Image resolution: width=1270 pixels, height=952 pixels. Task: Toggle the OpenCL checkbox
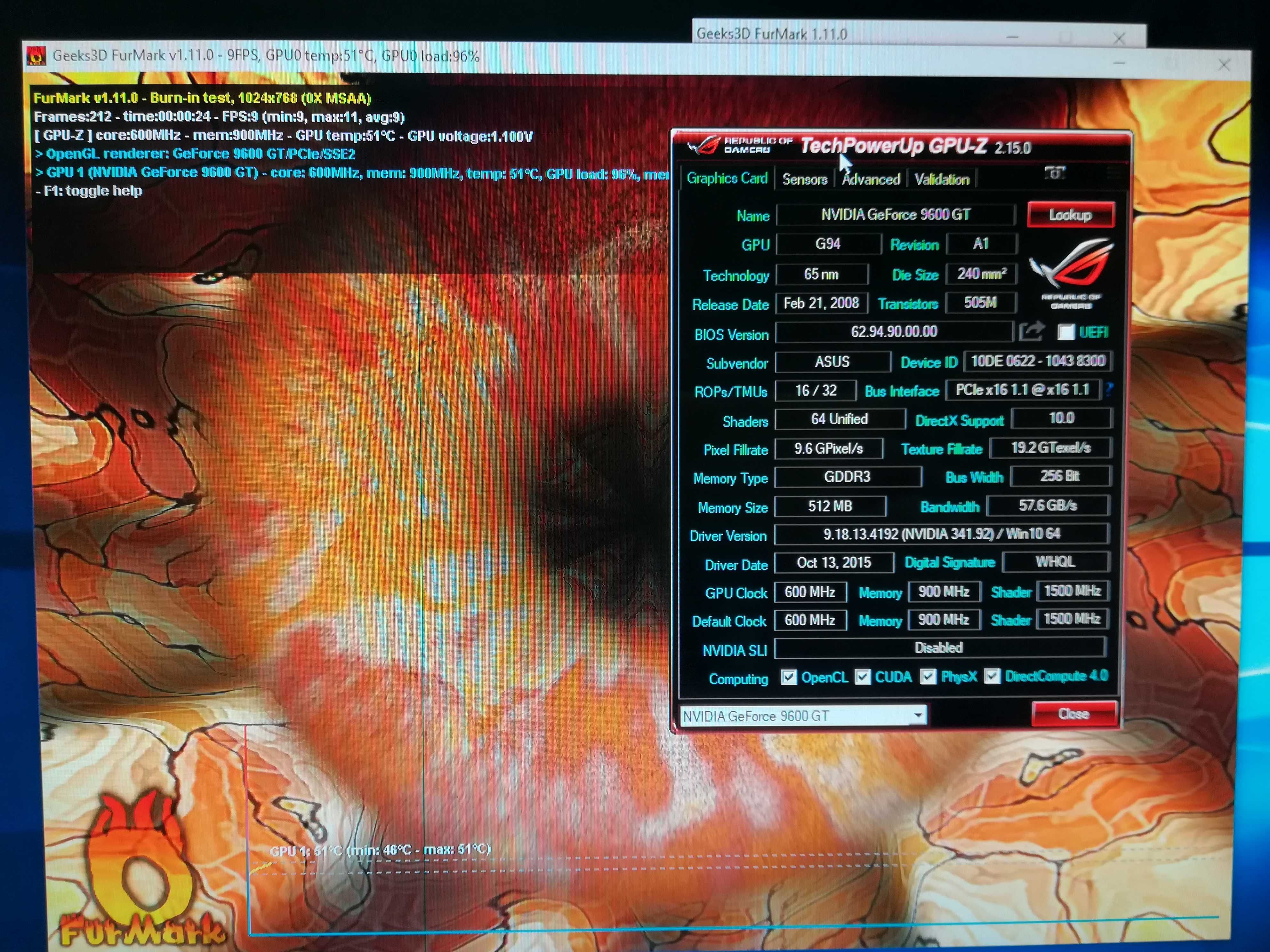pos(788,677)
